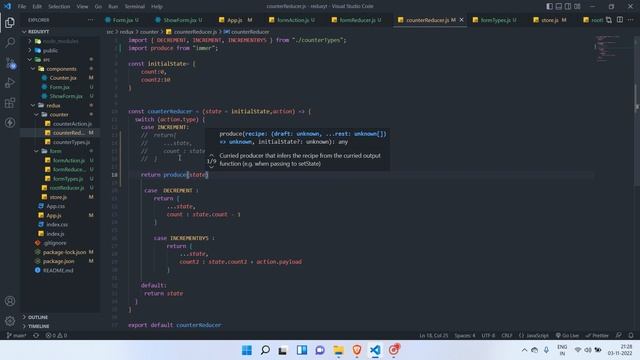Collapse the form folder
Screen dimensions: 640x360
tap(60, 151)
